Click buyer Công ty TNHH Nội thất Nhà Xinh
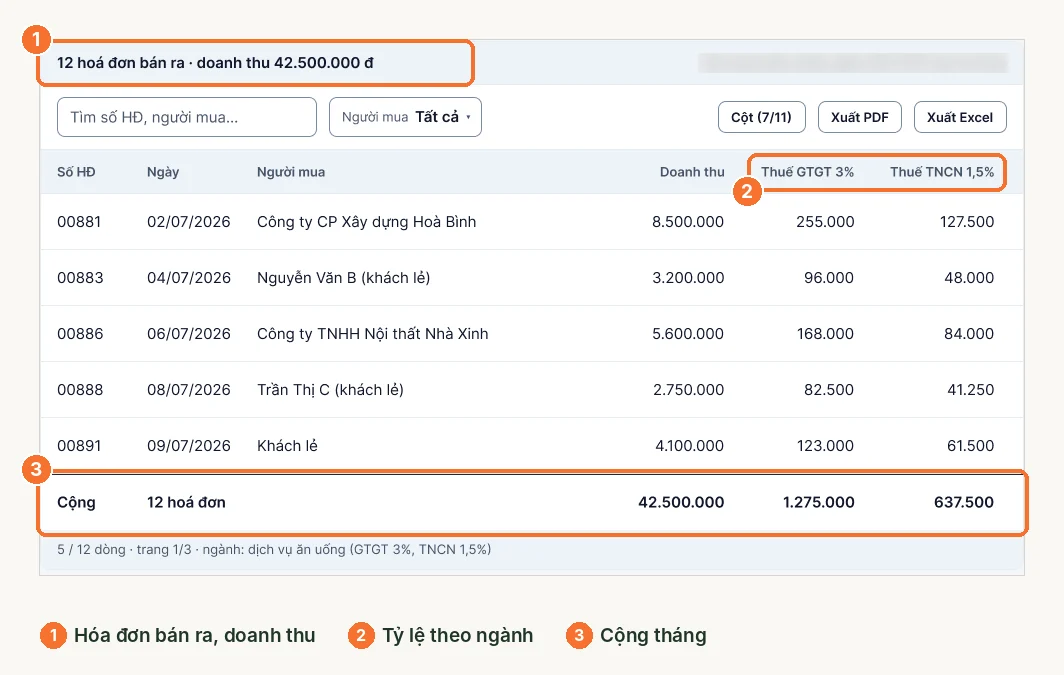The image size is (1064, 675). click(373, 334)
